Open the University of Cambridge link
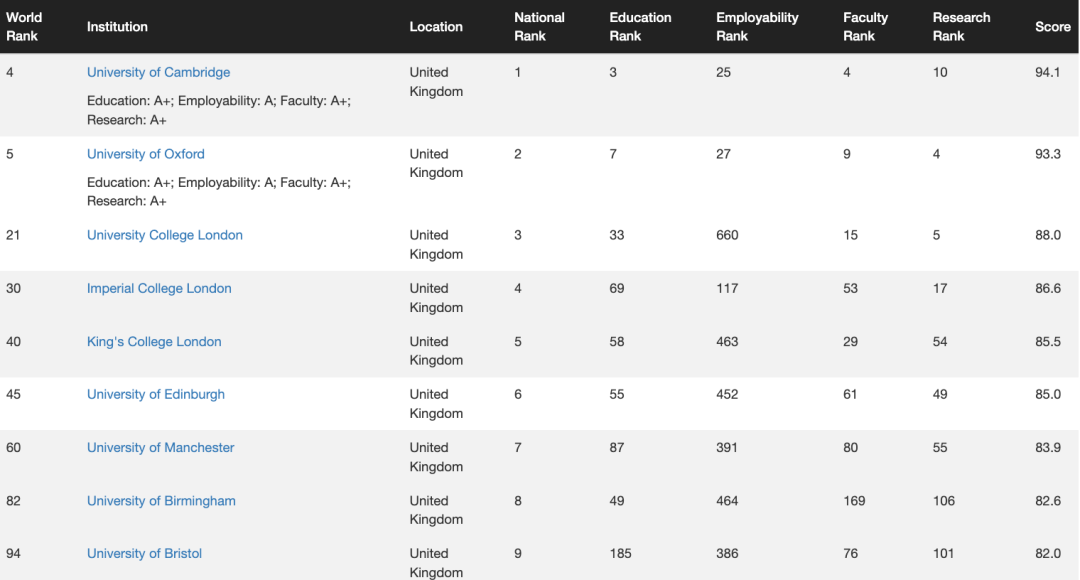Image resolution: width=1080 pixels, height=580 pixels. tap(158, 72)
